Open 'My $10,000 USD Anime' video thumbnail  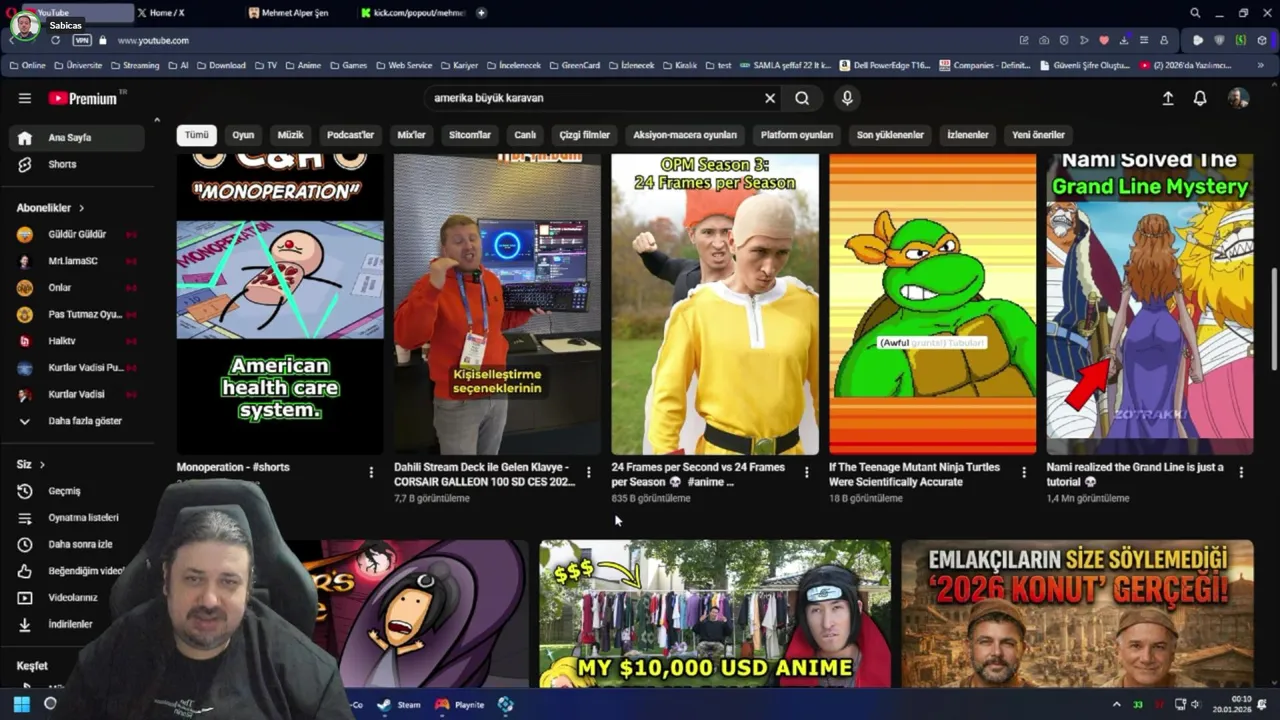point(715,613)
